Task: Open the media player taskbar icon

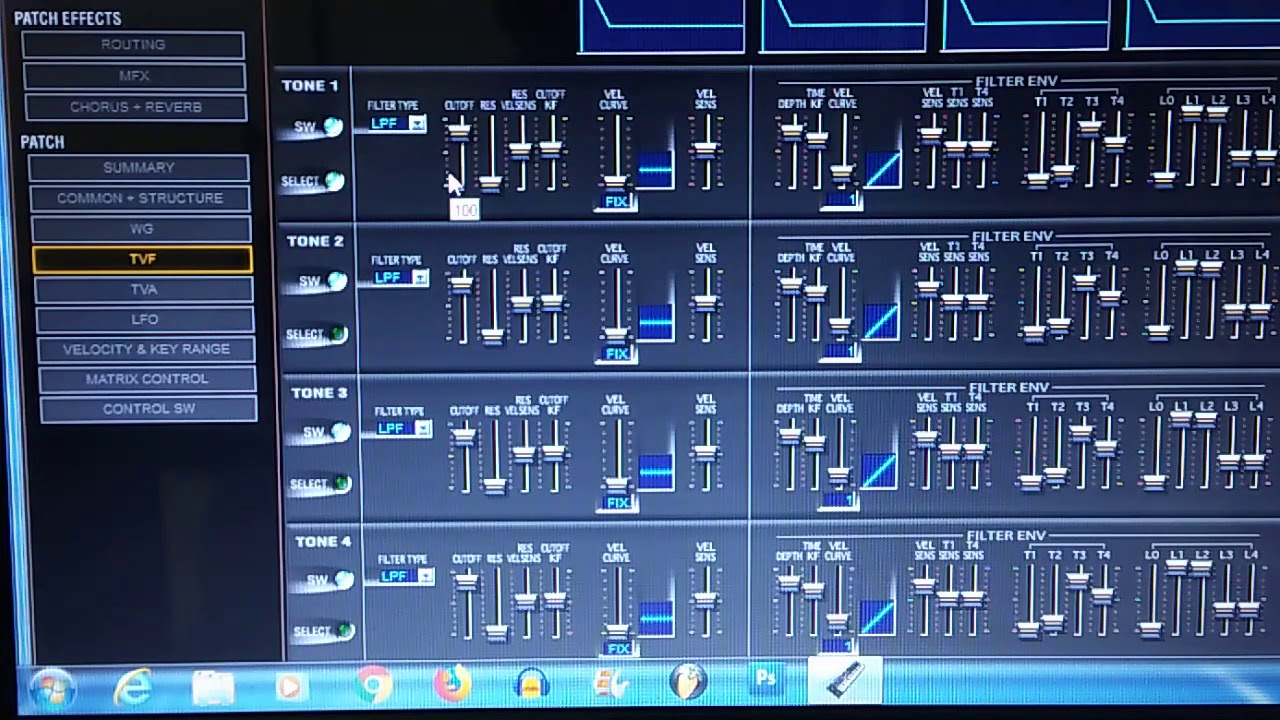Action: tap(291, 687)
